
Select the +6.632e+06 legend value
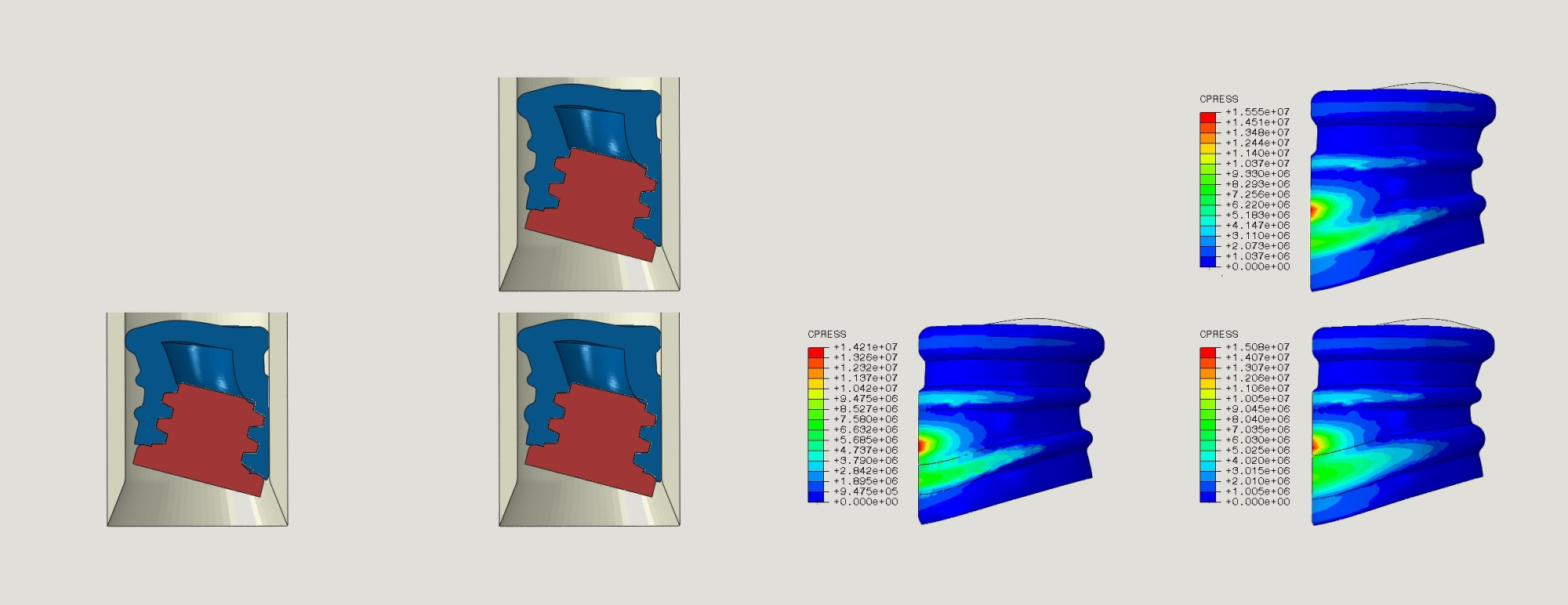(866, 429)
